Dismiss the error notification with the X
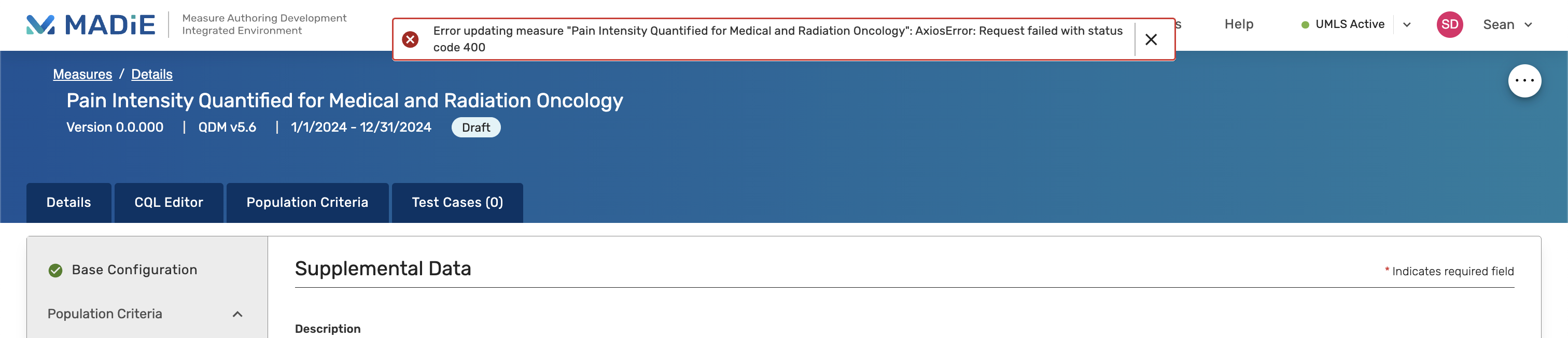Image resolution: width=1568 pixels, height=338 pixels. click(x=1151, y=39)
